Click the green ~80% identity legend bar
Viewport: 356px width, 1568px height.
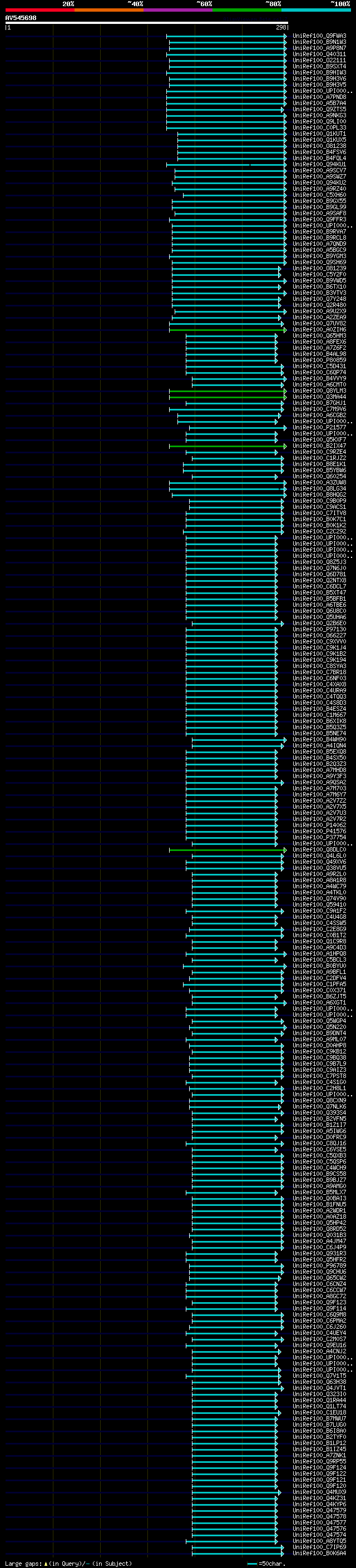(247, 10)
